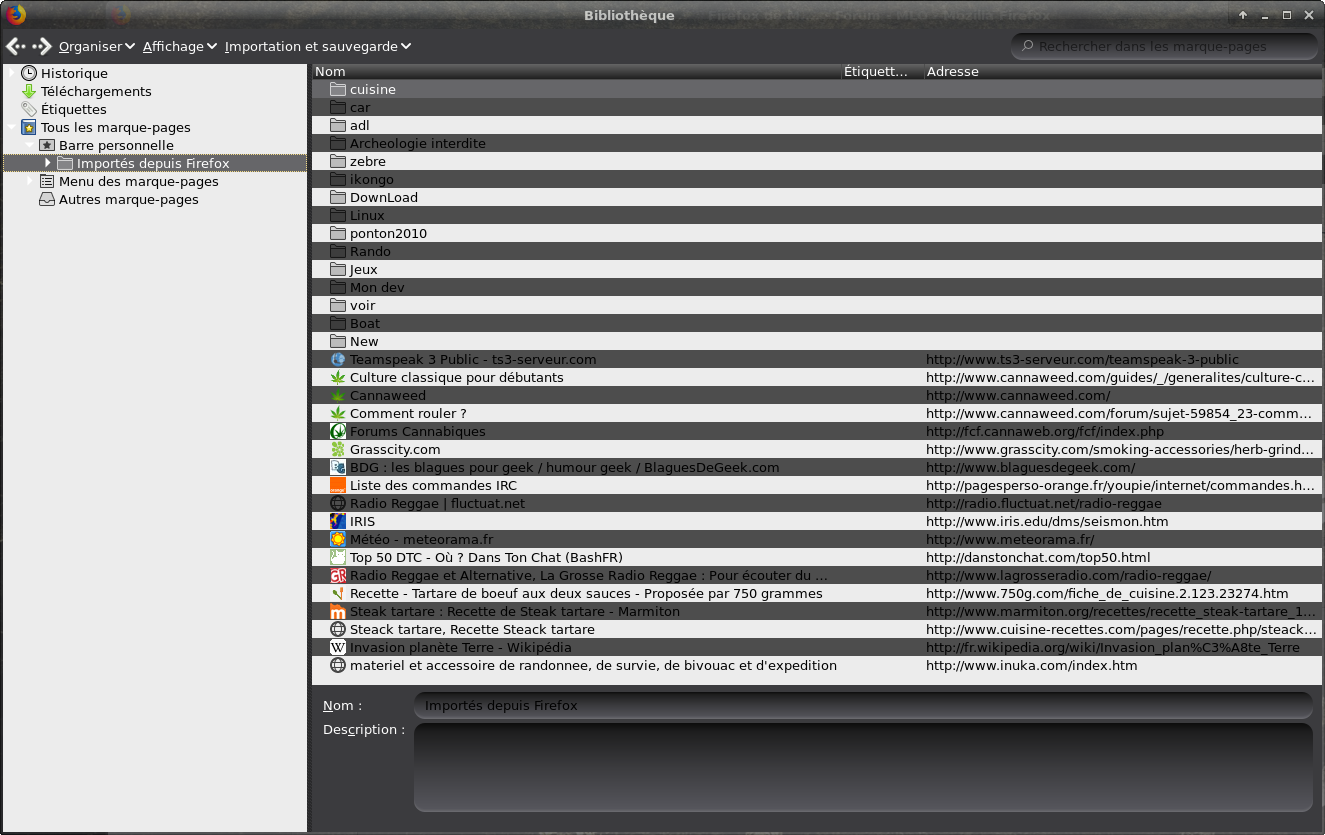
Task: Click the orange icon for Liste des commandes IRC
Action: [x=338, y=485]
